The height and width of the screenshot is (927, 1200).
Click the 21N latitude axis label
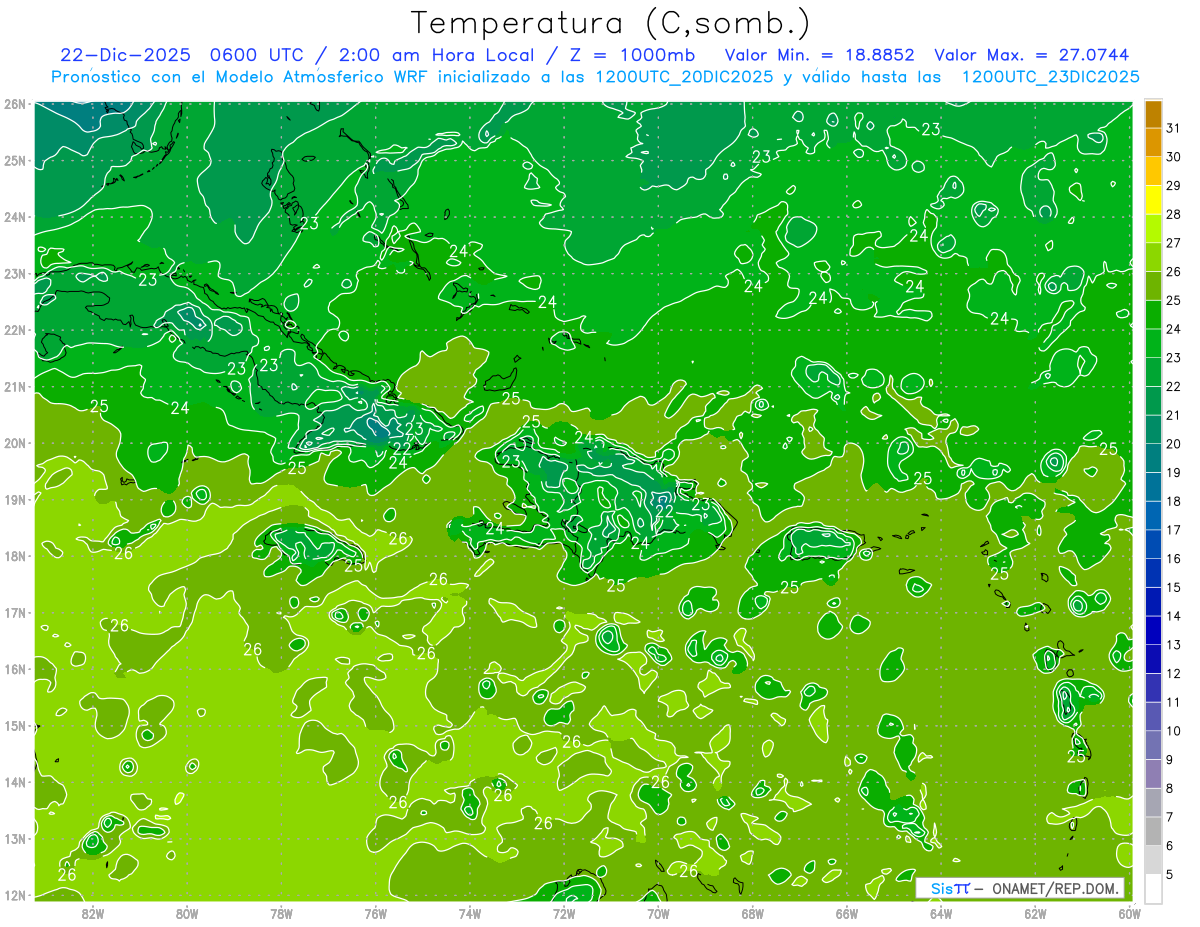tap(14, 386)
